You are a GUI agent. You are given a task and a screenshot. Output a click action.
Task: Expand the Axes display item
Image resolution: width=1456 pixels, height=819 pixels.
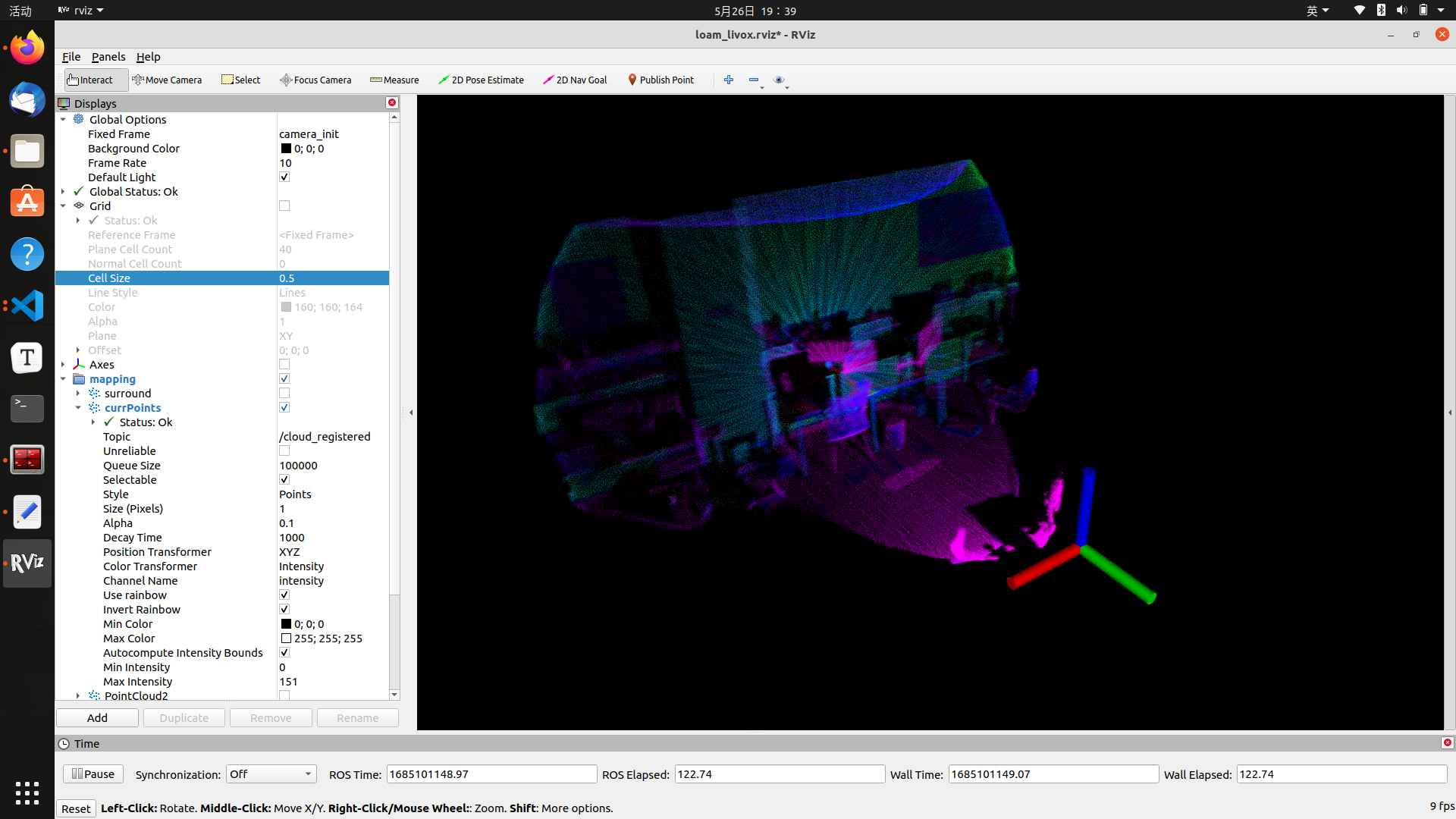(63, 364)
